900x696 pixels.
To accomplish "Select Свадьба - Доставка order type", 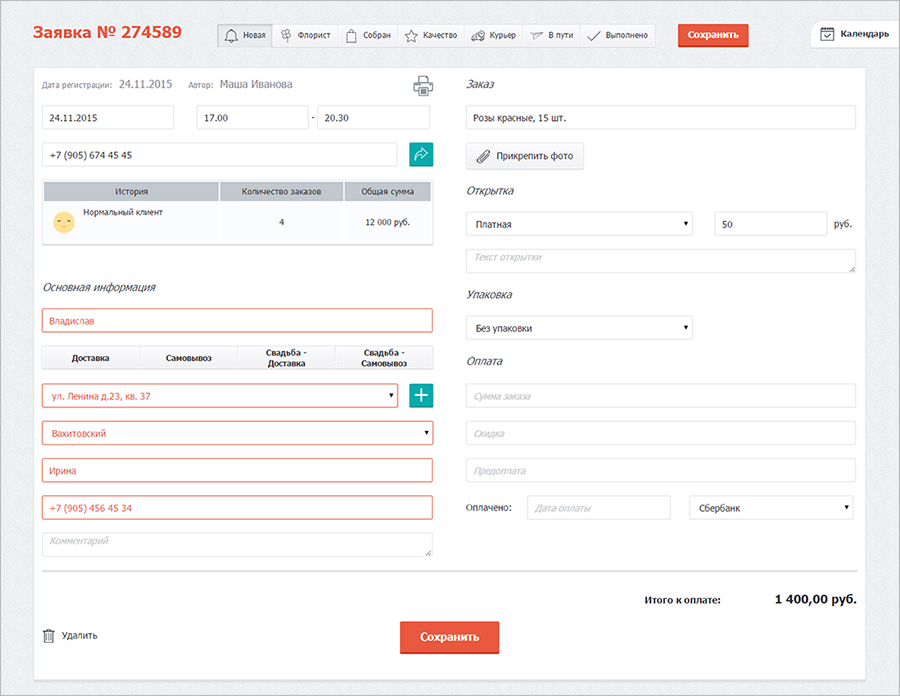I will pos(286,357).
